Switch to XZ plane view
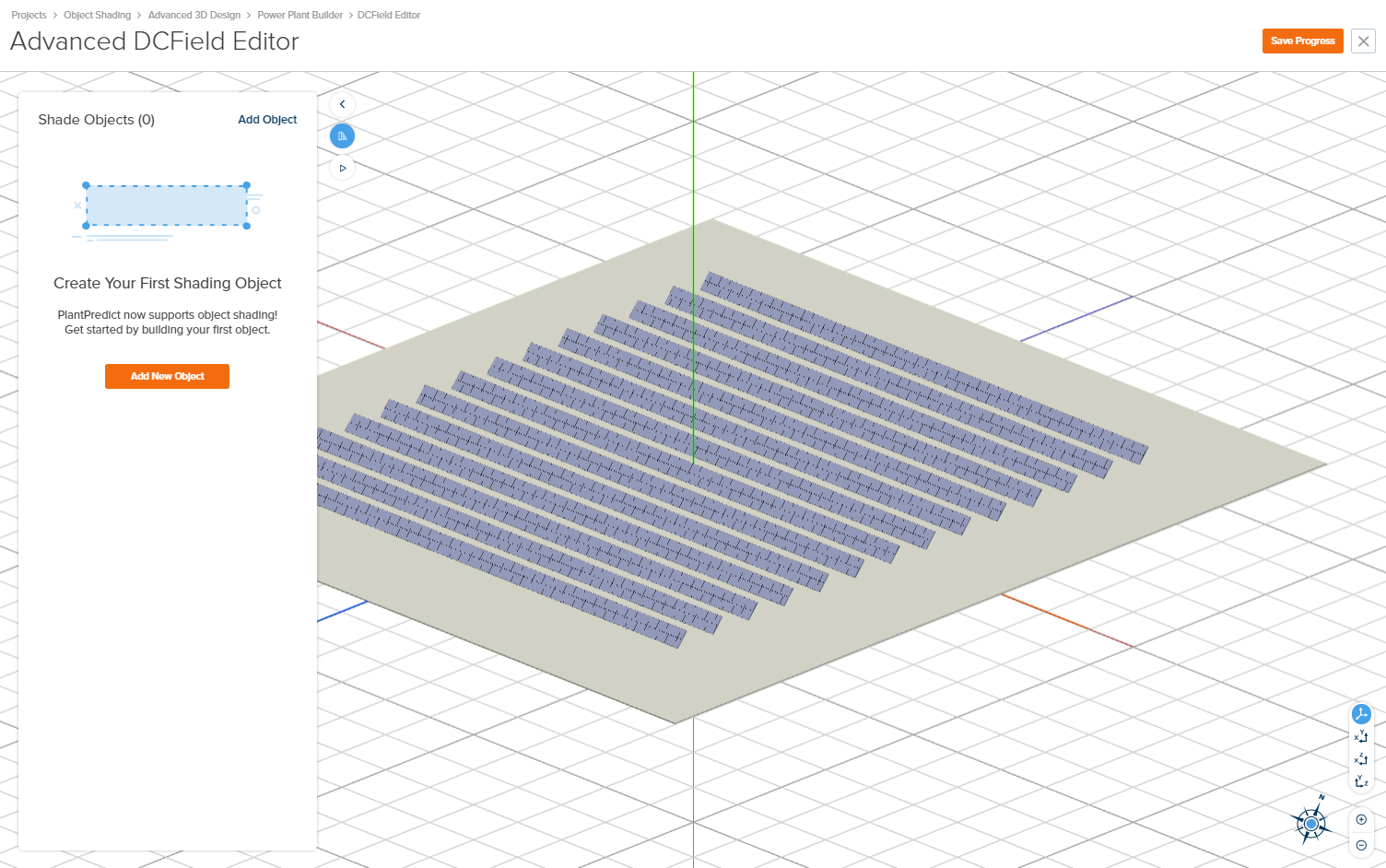1386x868 pixels. 1361,759
